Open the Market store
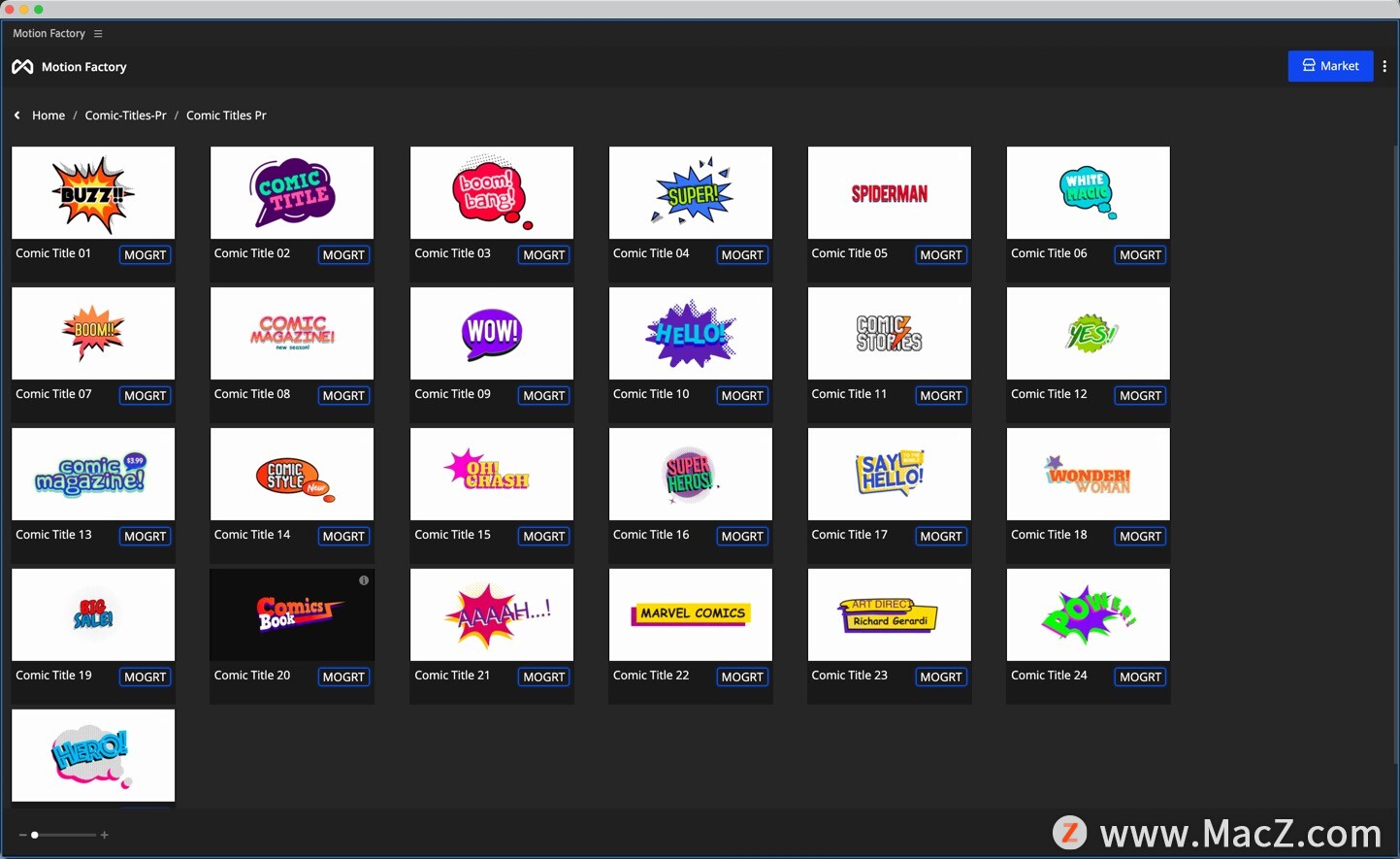 (1330, 66)
